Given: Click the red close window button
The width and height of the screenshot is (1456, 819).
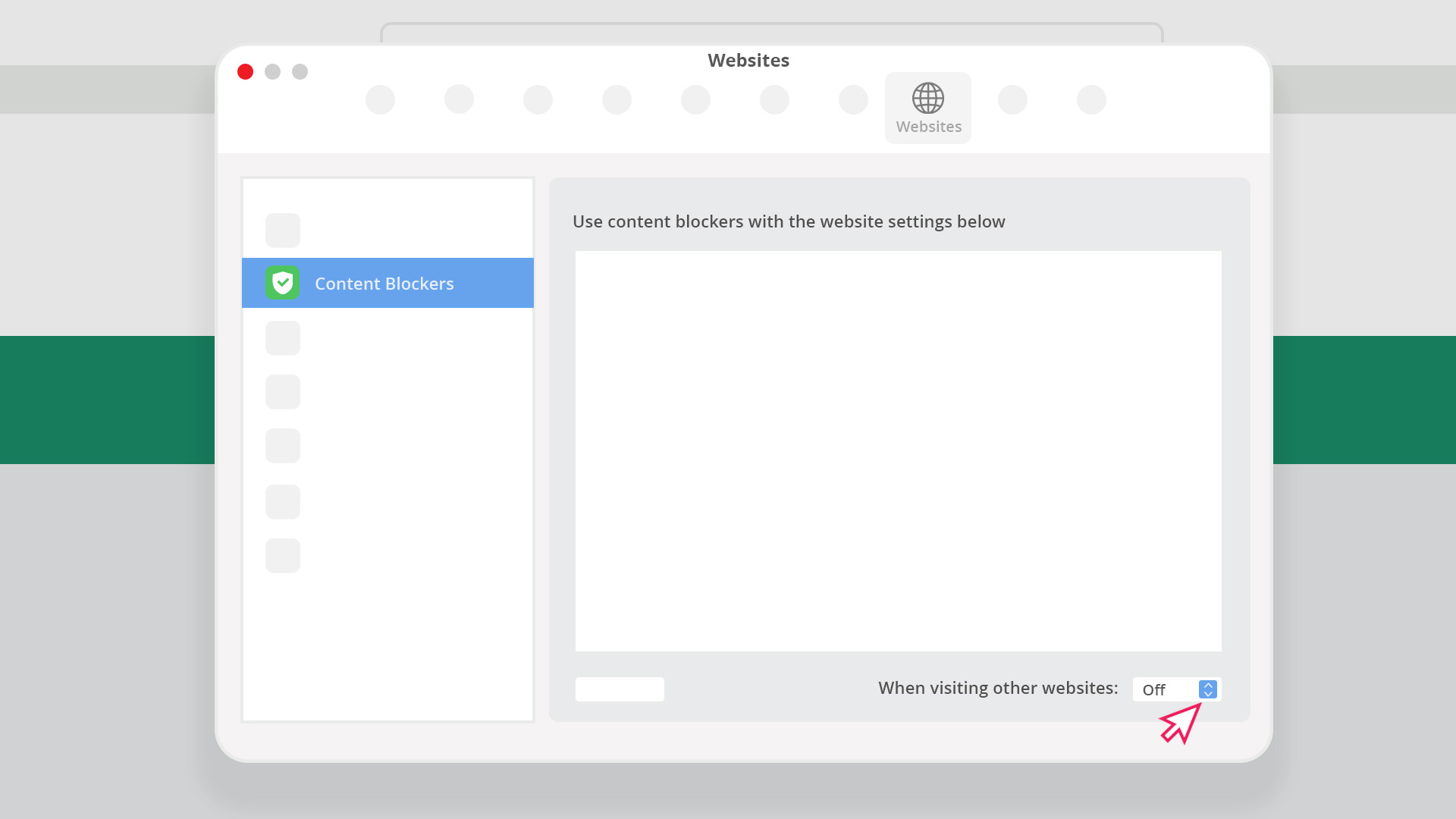Looking at the screenshot, I should coord(246,71).
